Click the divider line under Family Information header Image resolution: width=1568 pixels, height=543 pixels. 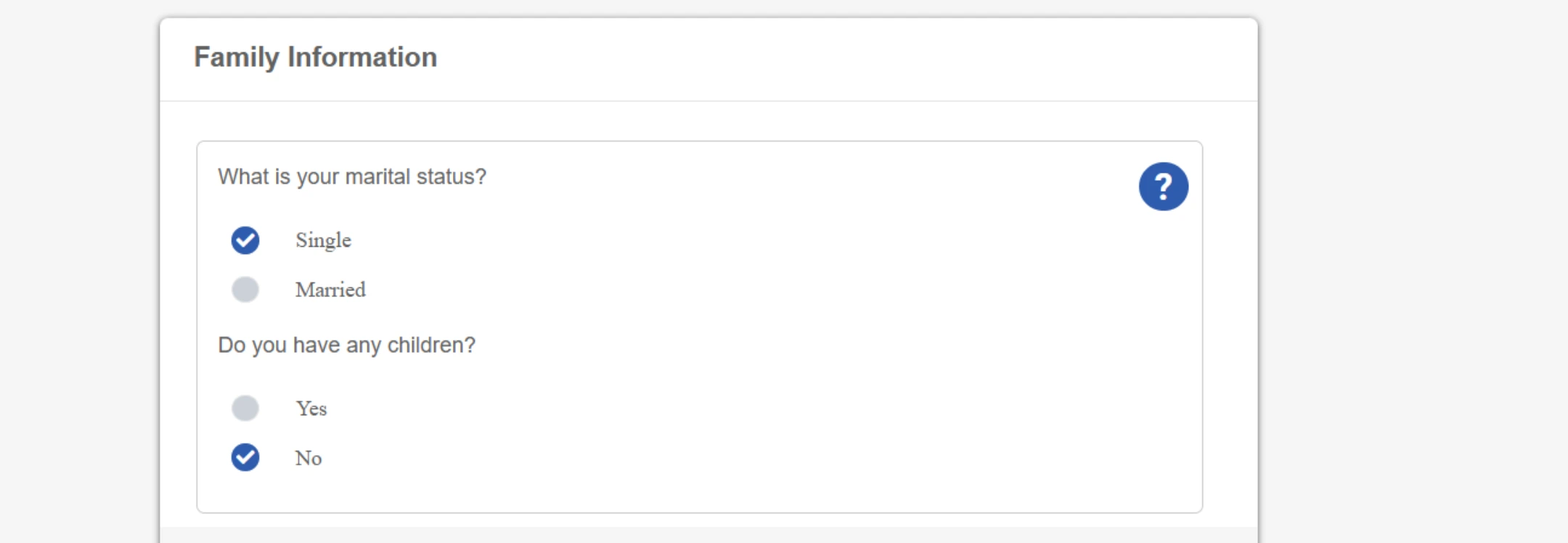tap(709, 101)
